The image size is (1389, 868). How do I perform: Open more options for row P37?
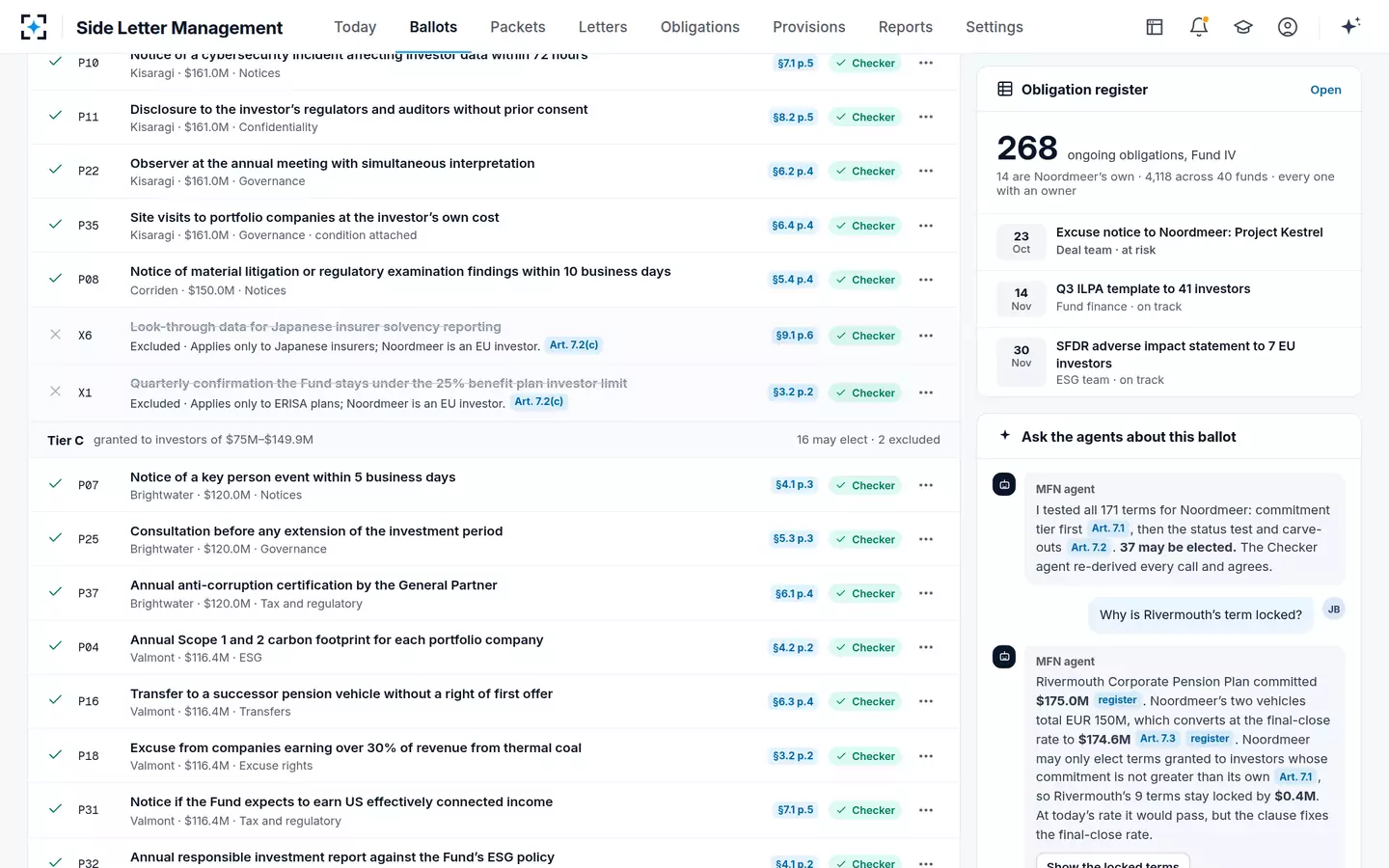coord(926,593)
